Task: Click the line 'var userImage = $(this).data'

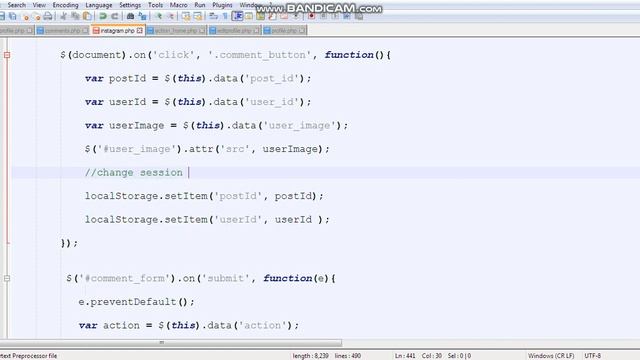Action: point(216,126)
